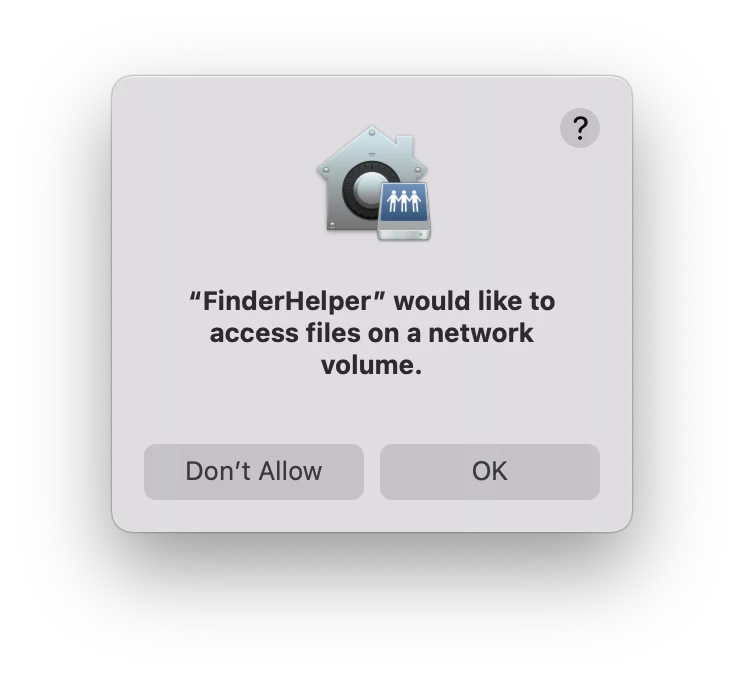Select the safe dial on the house icon

tap(365, 188)
